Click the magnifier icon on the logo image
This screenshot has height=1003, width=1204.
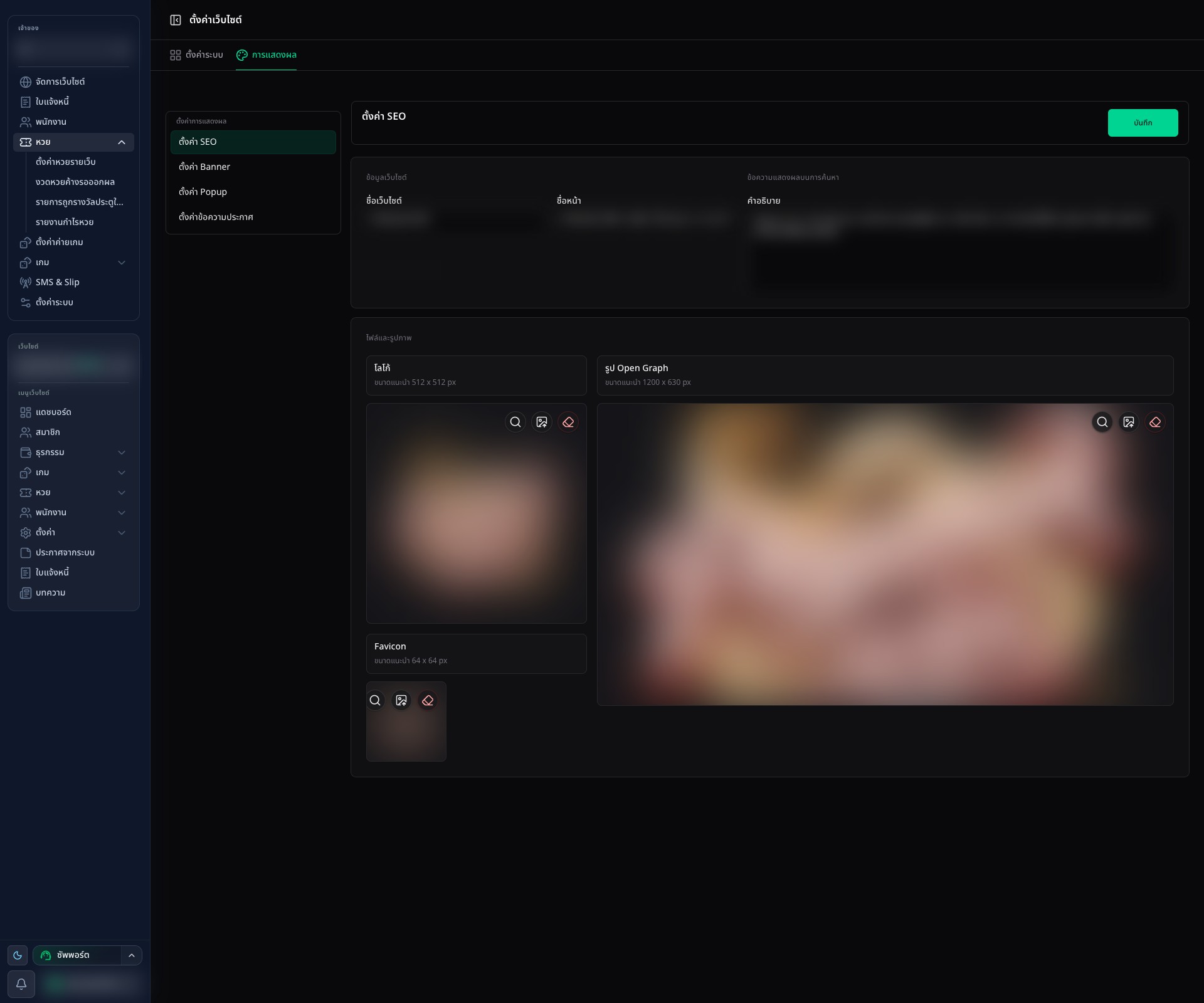[x=515, y=422]
